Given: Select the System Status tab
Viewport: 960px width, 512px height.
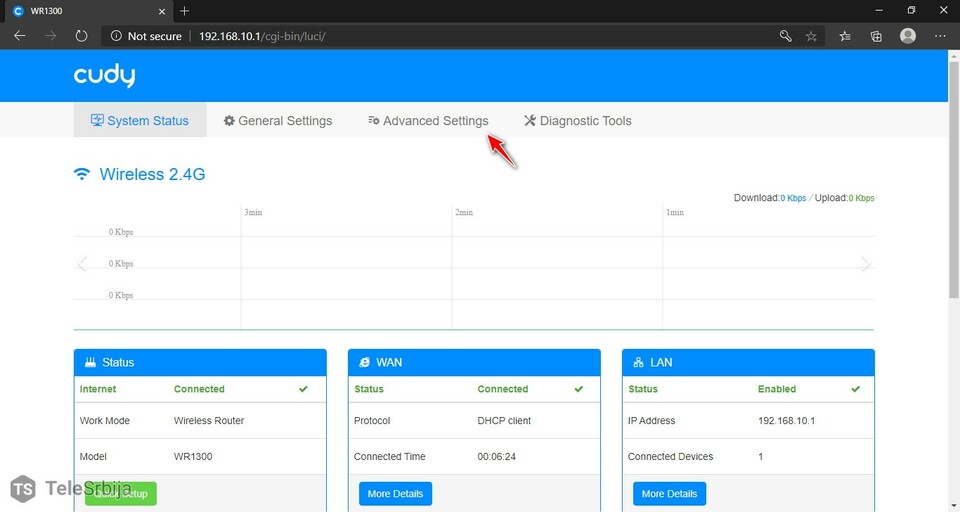Looking at the screenshot, I should pyautogui.click(x=140, y=121).
